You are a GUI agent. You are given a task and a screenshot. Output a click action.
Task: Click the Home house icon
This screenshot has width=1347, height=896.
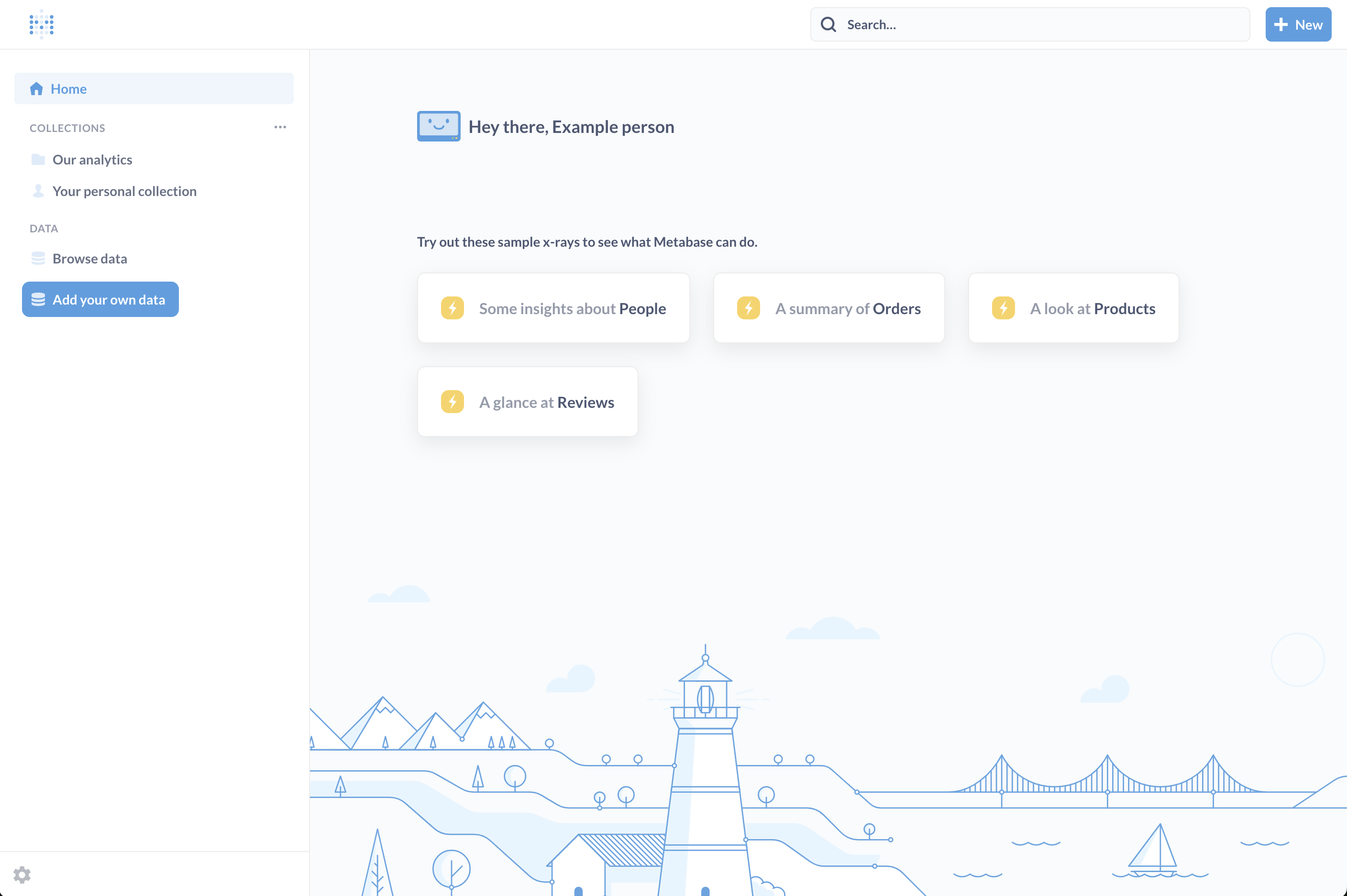coord(36,88)
